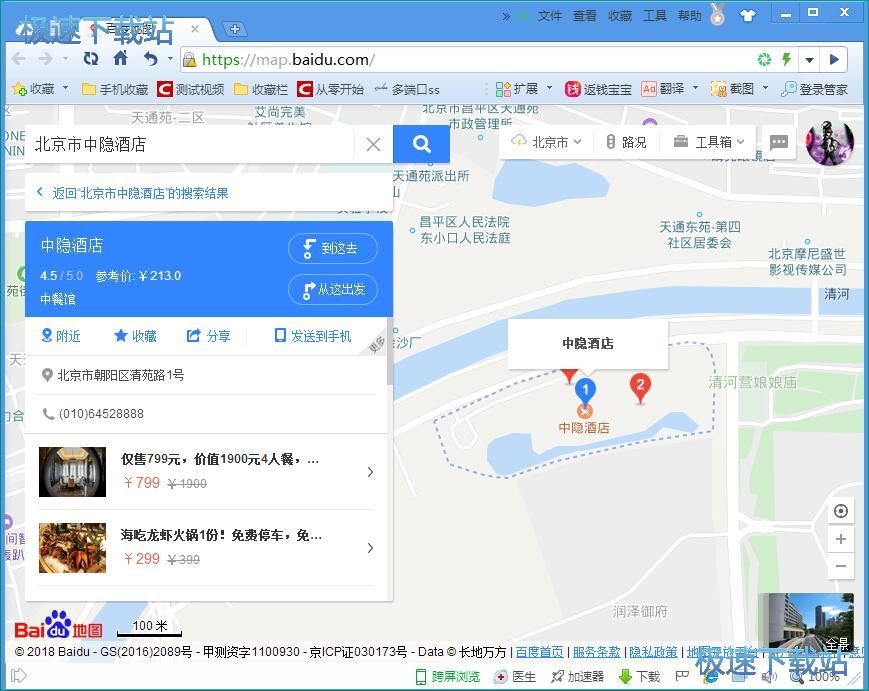Zoom out the map with minus button
Image resolution: width=869 pixels, height=691 pixels.
point(841,566)
